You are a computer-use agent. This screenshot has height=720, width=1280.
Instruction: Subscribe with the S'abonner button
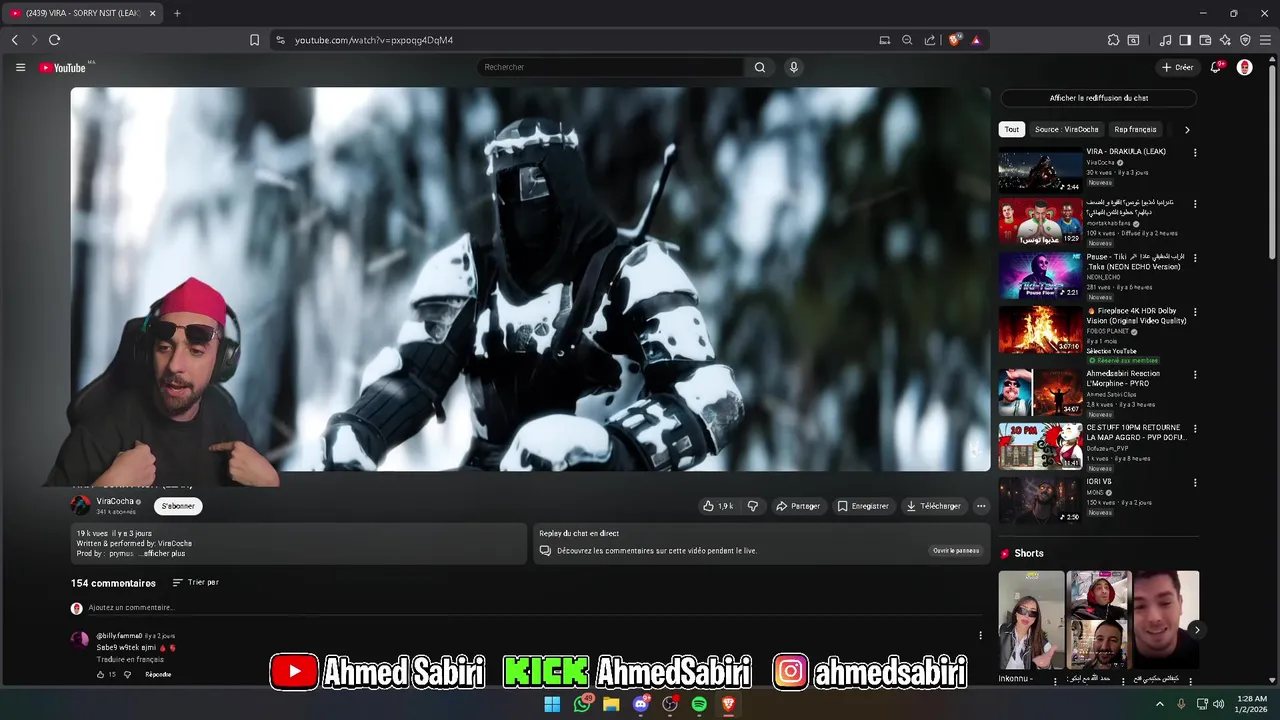pos(178,506)
